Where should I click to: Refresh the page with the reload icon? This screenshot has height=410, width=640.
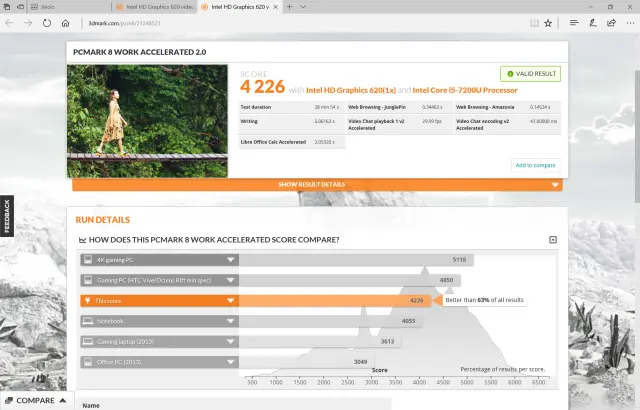(x=47, y=21)
